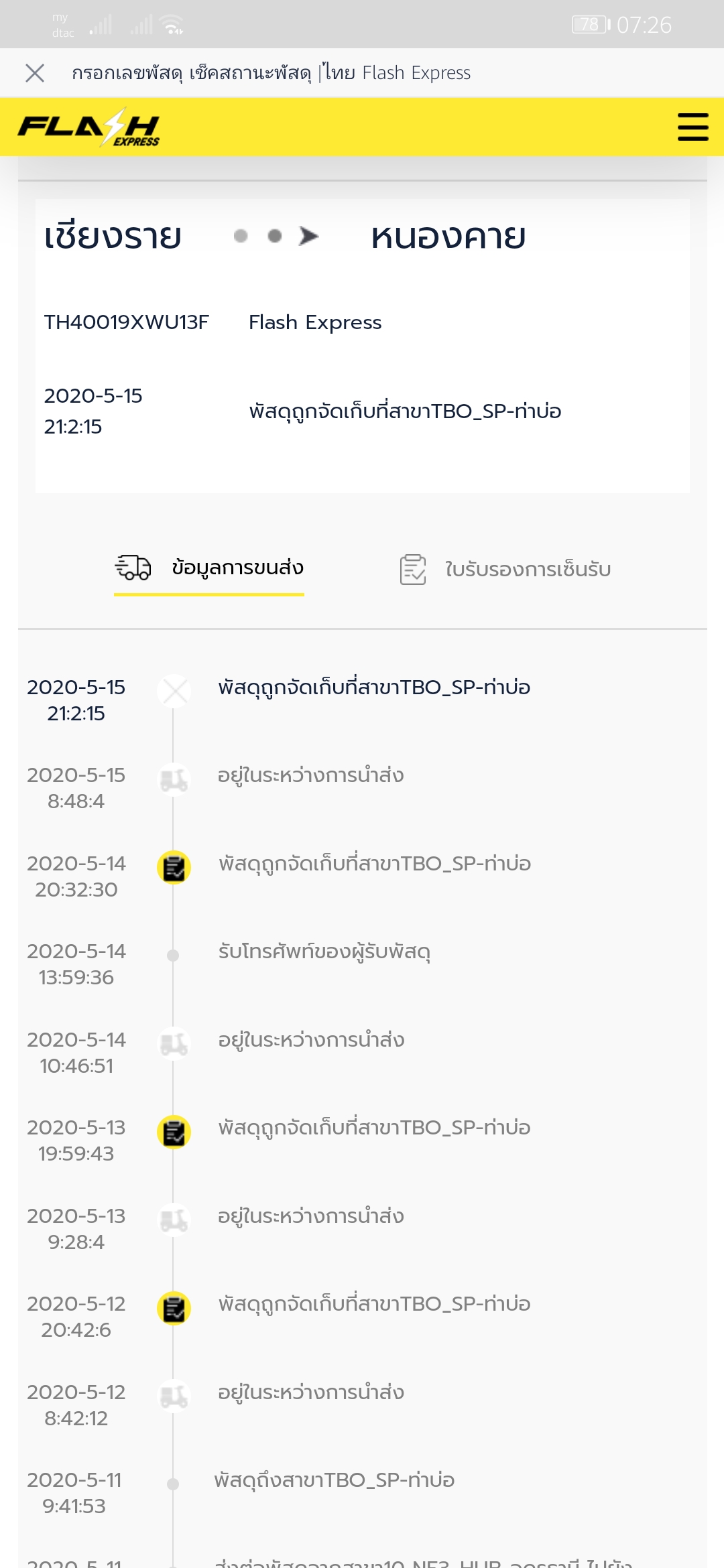724x1568 pixels.
Task: Switch to ข้อมูลการขนส่ง tab
Action: [237, 568]
